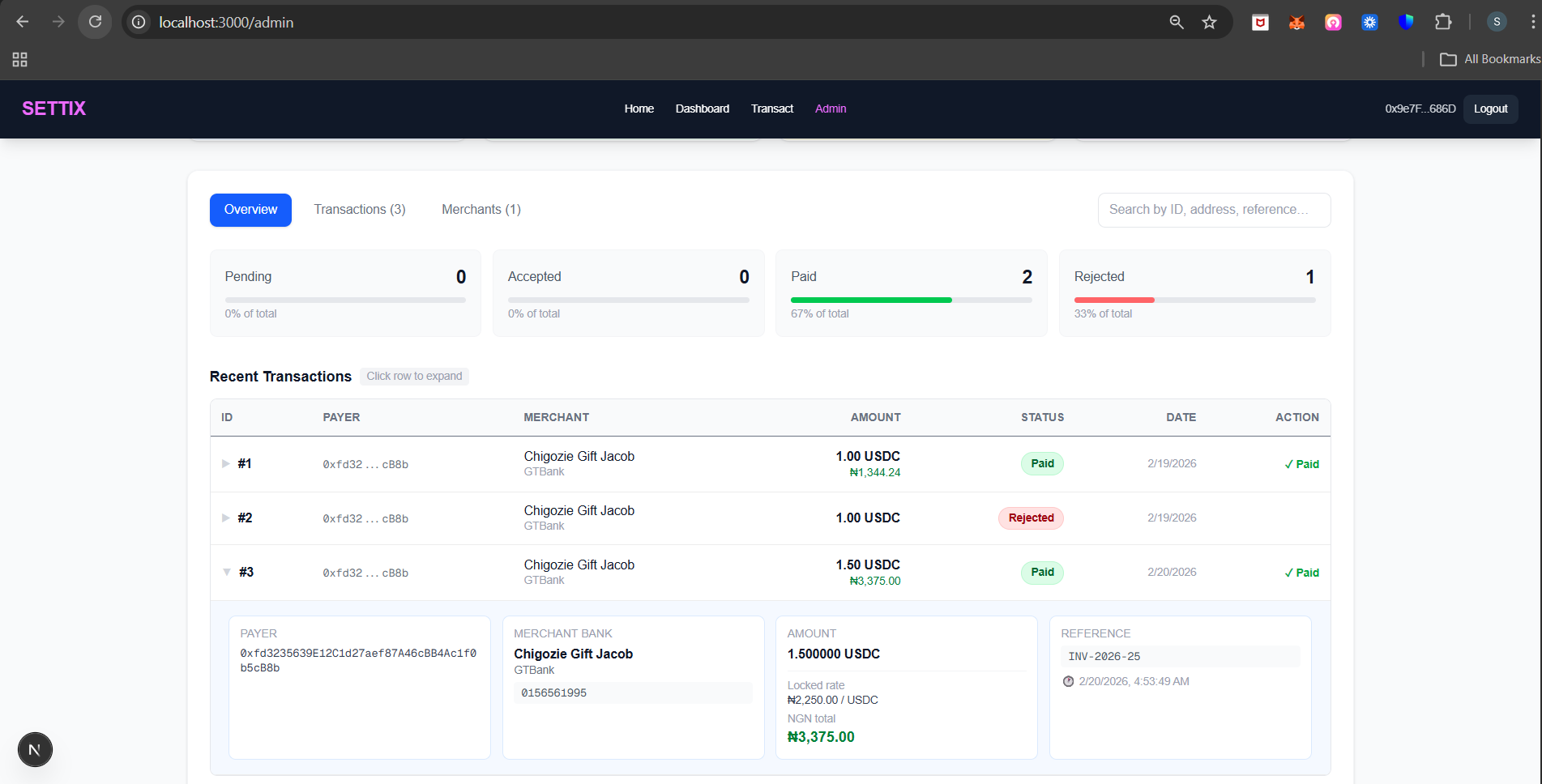Go to Dashboard in the navbar
This screenshot has width=1542, height=784.
pos(702,109)
